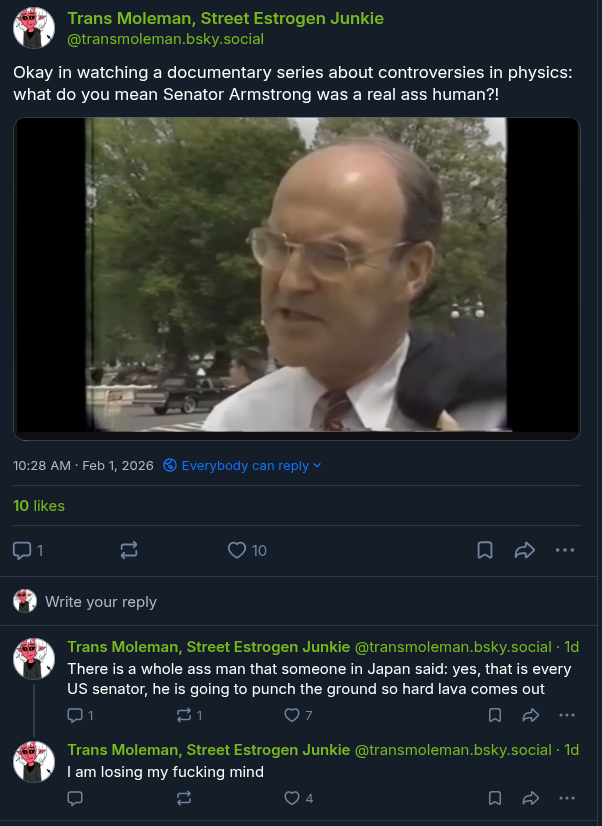
Task: Like the main post with heart icon
Action: point(237,550)
